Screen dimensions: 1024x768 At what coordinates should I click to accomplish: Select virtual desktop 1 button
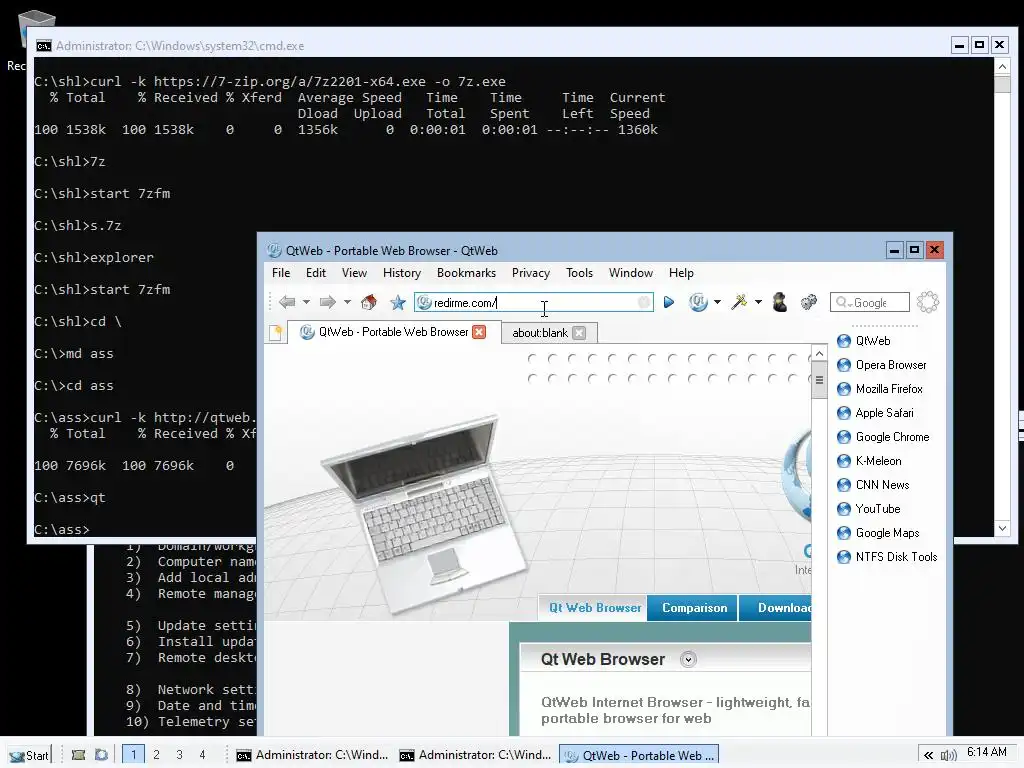[x=133, y=754]
